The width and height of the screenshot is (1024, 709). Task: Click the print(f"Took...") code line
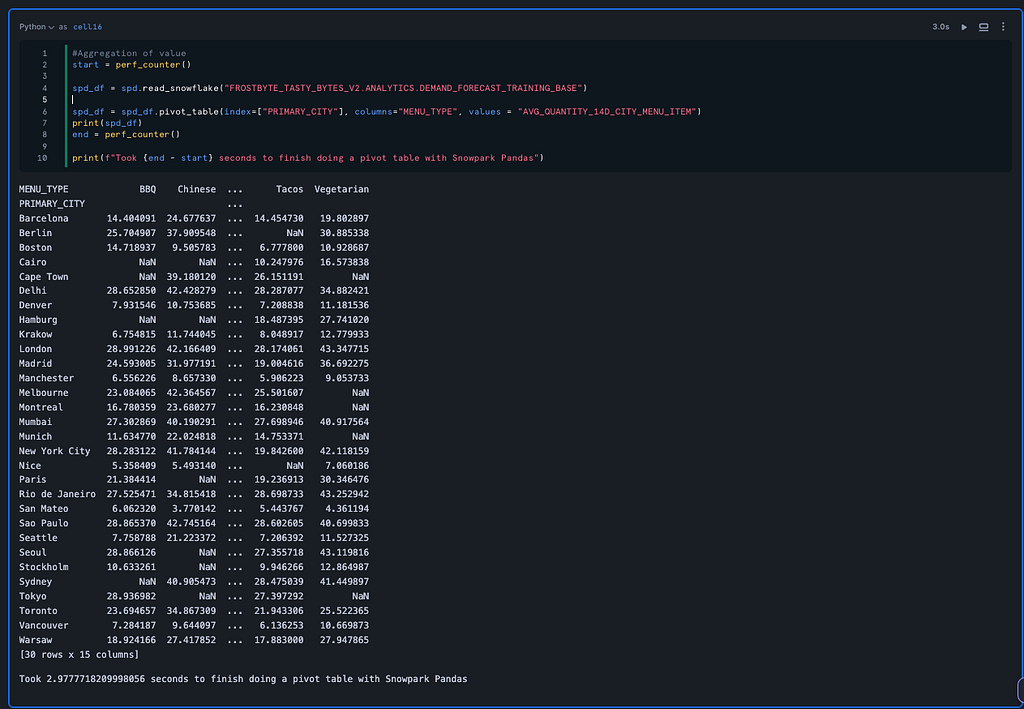coord(308,158)
